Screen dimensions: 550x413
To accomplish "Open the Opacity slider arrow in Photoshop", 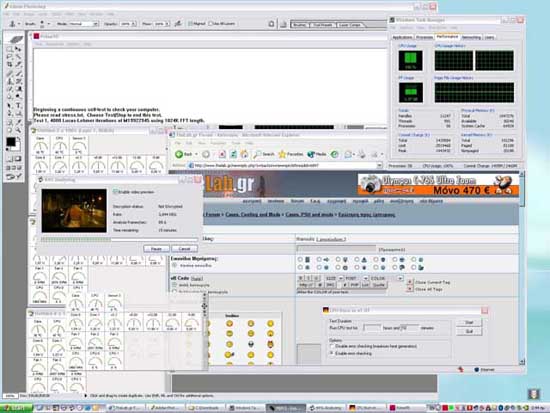I will (134, 24).
